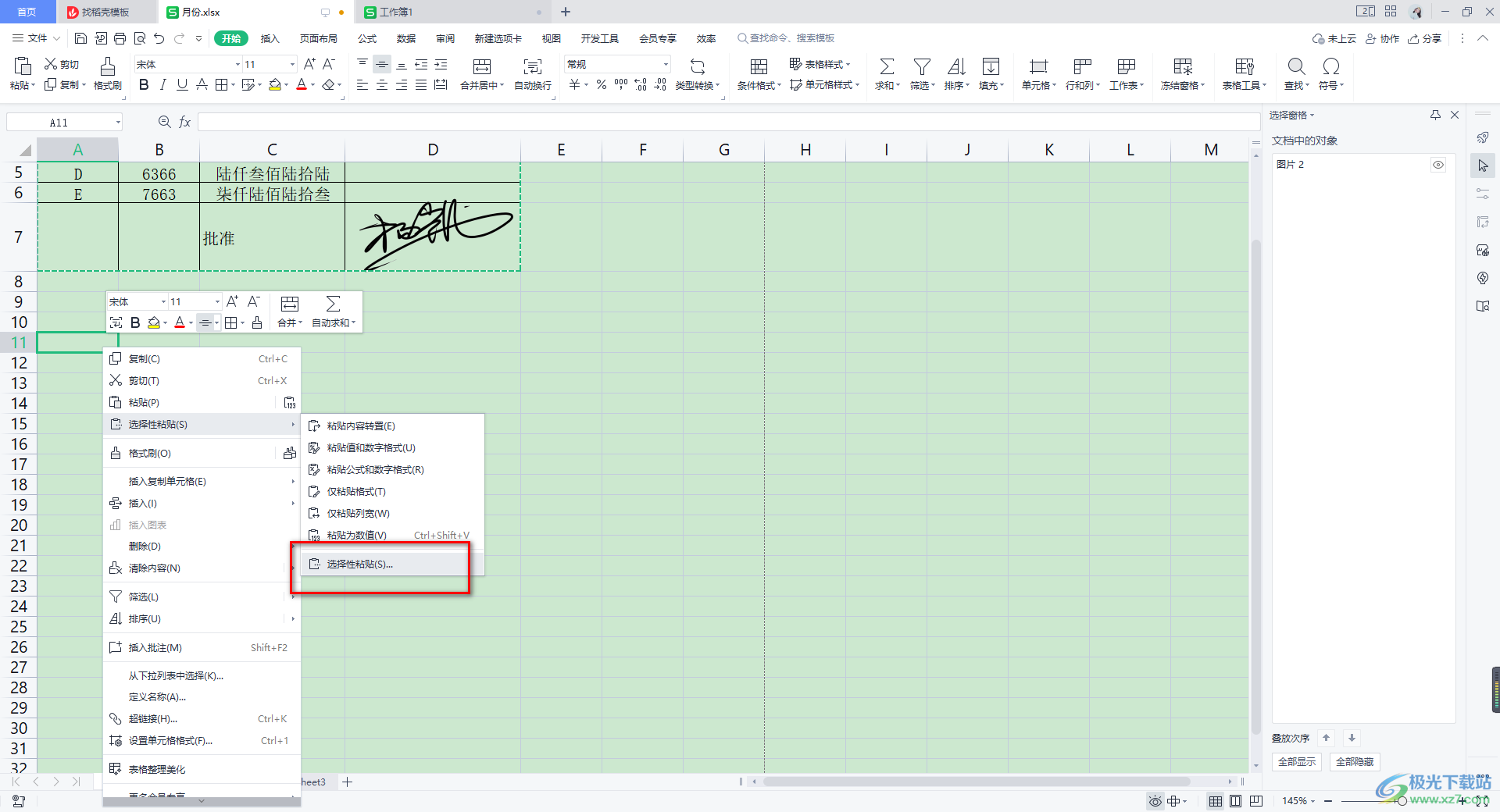Click increase font size icon in ribbon
1500x812 pixels.
(x=309, y=64)
